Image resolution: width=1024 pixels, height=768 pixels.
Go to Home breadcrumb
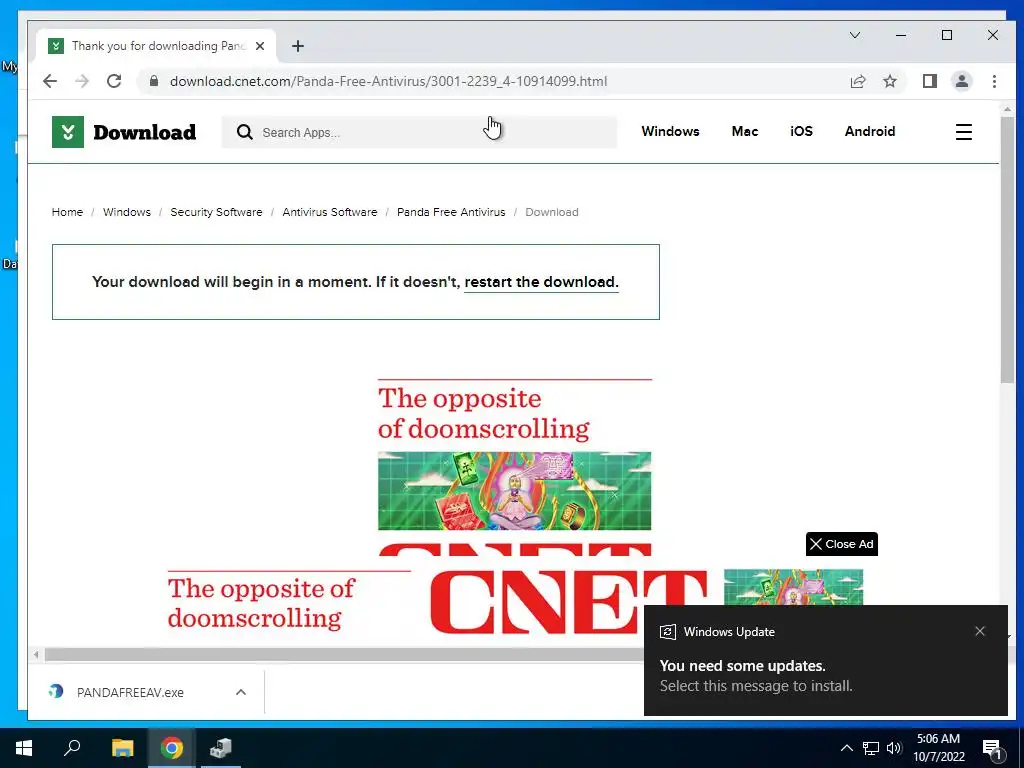pyautogui.click(x=67, y=212)
